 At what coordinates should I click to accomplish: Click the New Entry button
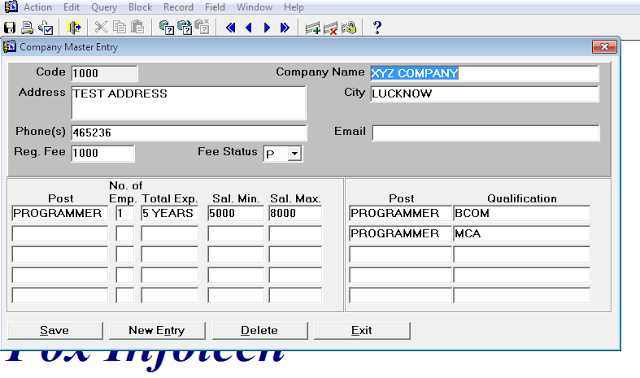pos(157,330)
